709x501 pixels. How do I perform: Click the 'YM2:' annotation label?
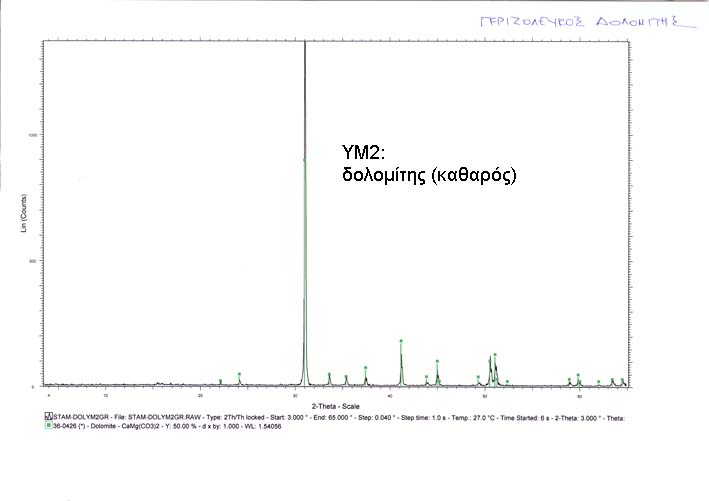(357, 153)
